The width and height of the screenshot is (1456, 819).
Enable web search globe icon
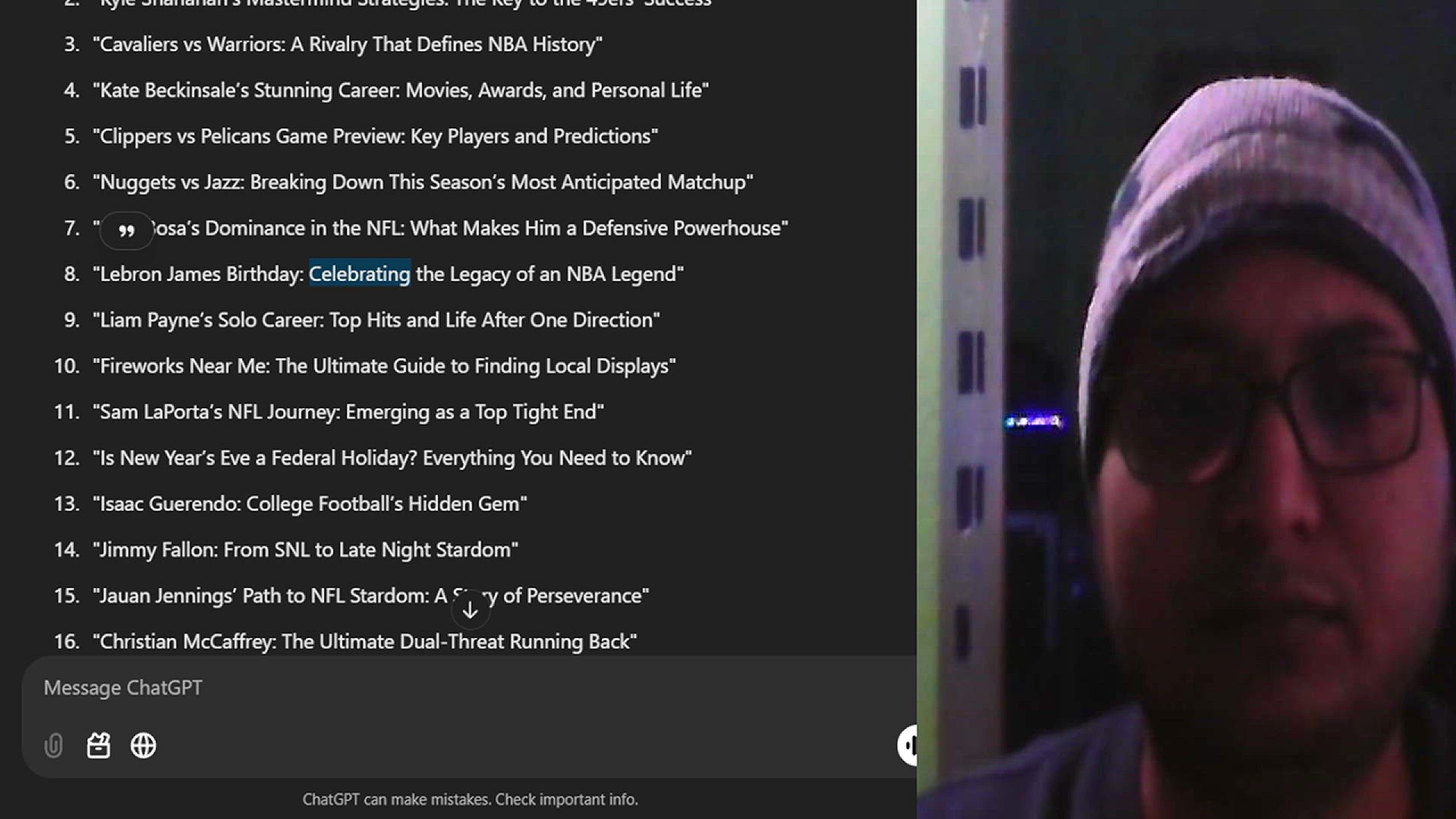click(x=143, y=745)
